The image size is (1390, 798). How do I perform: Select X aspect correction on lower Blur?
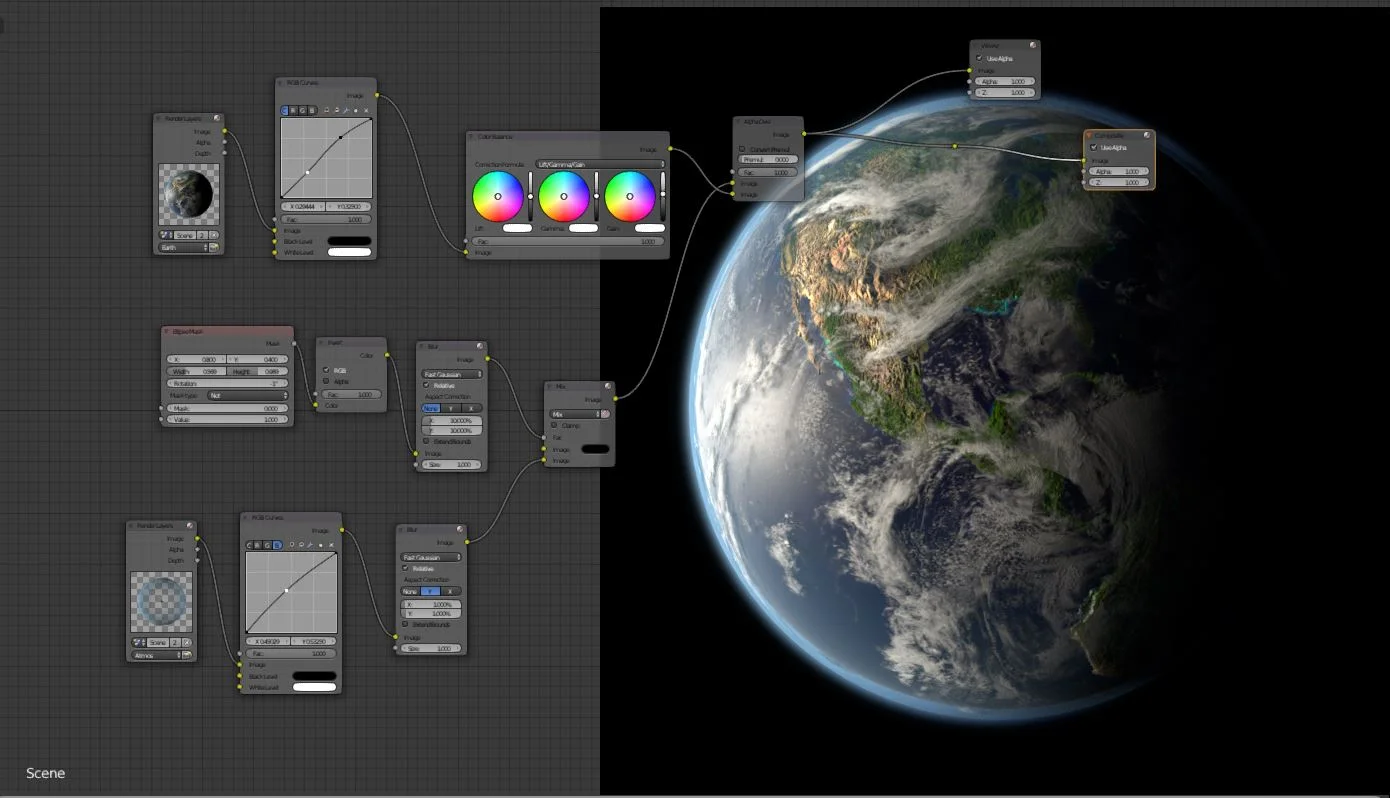[450, 591]
